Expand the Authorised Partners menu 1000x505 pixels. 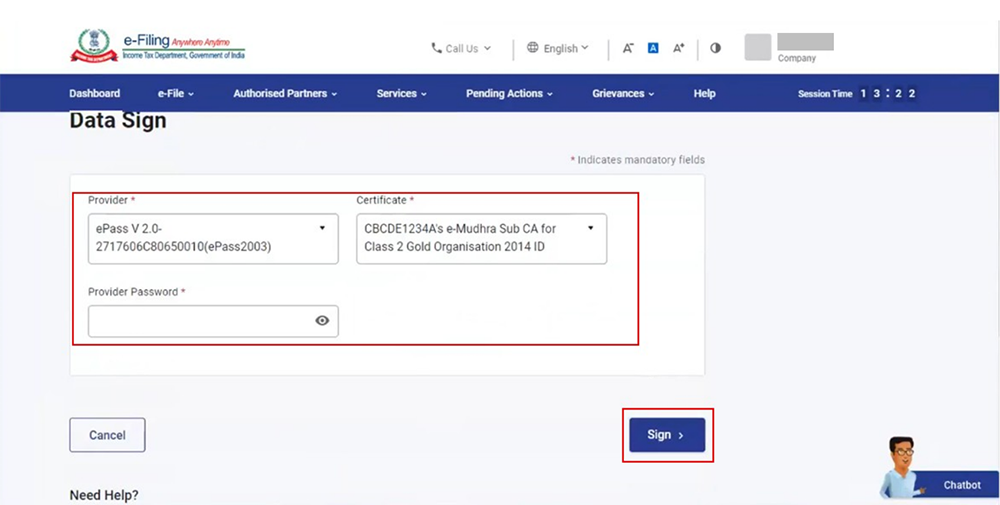tap(285, 93)
